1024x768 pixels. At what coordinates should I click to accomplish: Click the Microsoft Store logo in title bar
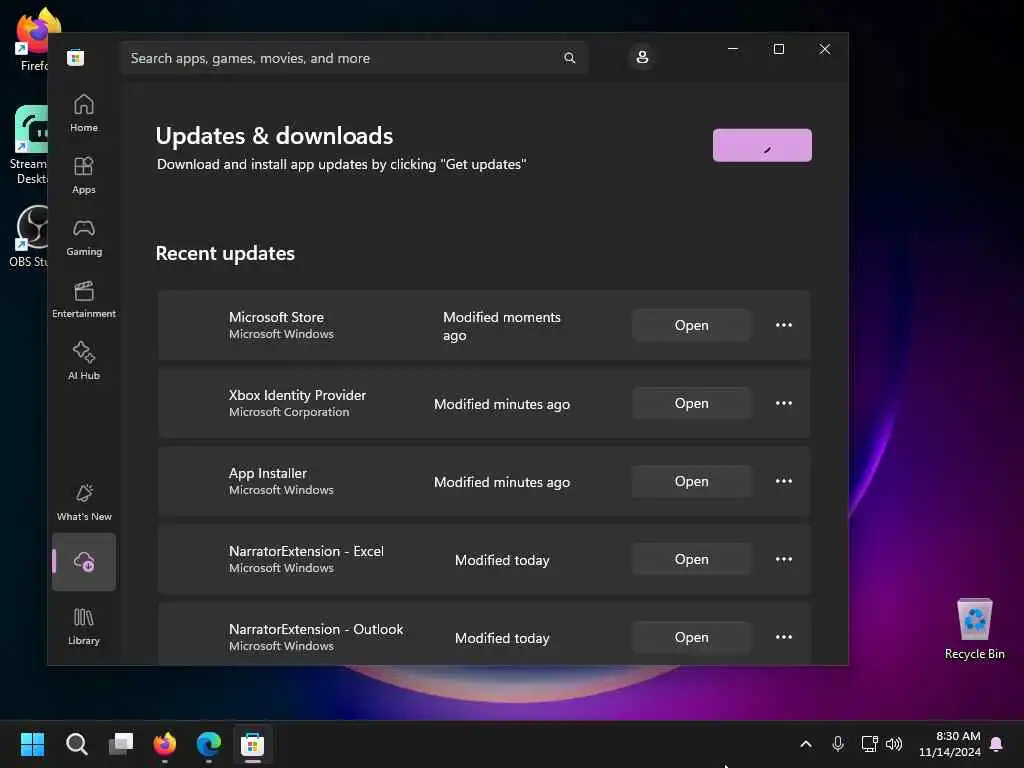click(x=76, y=58)
